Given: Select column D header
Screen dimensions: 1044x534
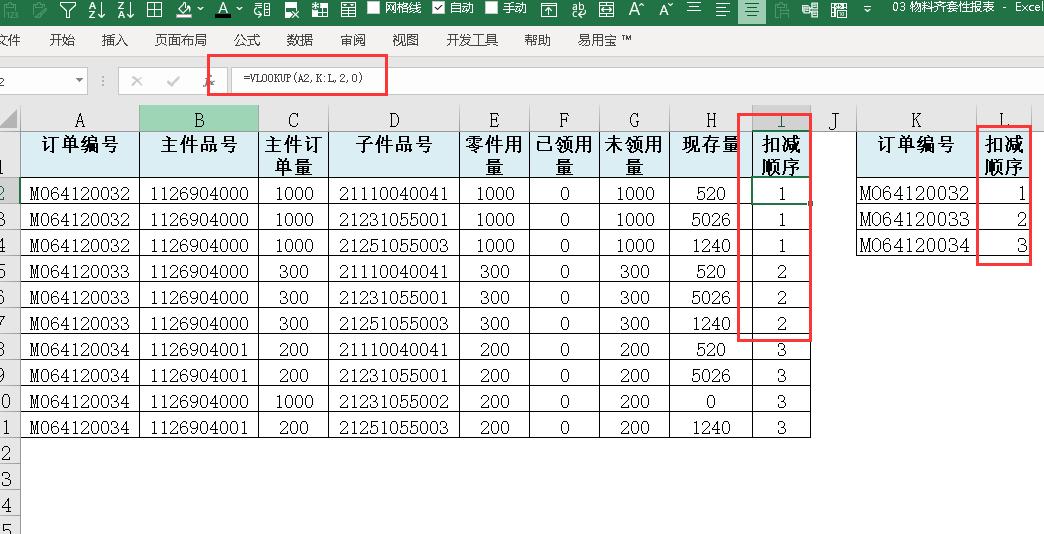Looking at the screenshot, I should (x=394, y=120).
